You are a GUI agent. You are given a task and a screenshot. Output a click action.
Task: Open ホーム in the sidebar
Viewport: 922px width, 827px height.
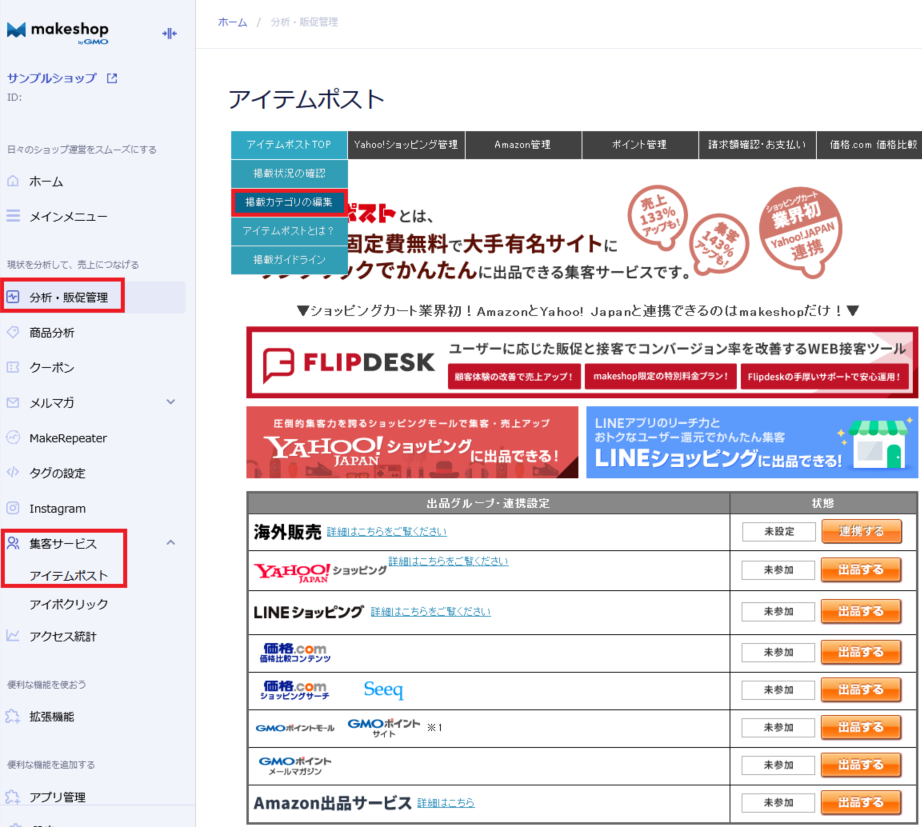click(46, 182)
